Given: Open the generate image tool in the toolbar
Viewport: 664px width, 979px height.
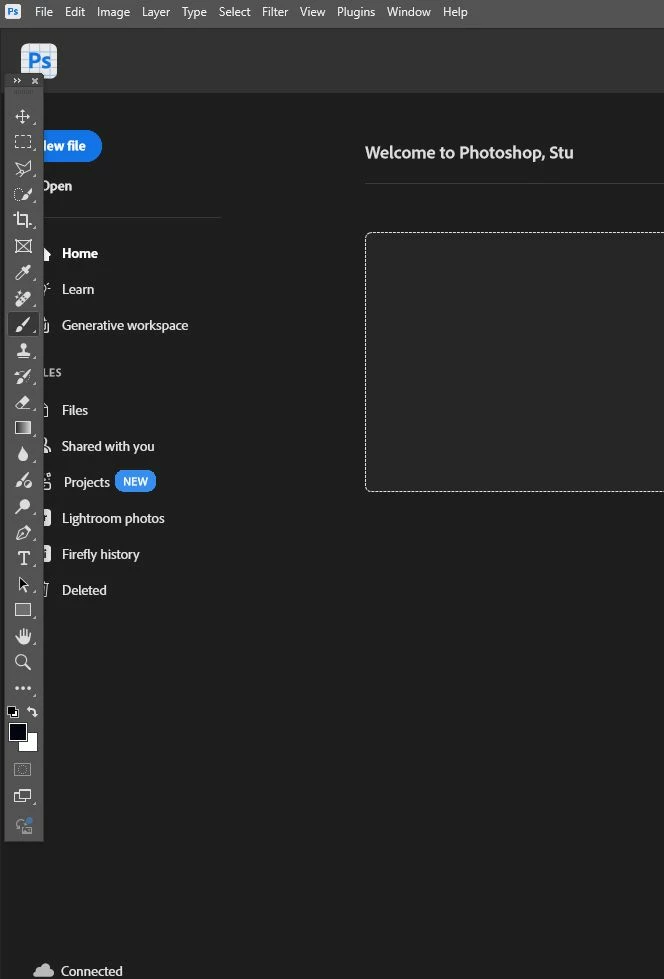Looking at the screenshot, I should [24, 825].
